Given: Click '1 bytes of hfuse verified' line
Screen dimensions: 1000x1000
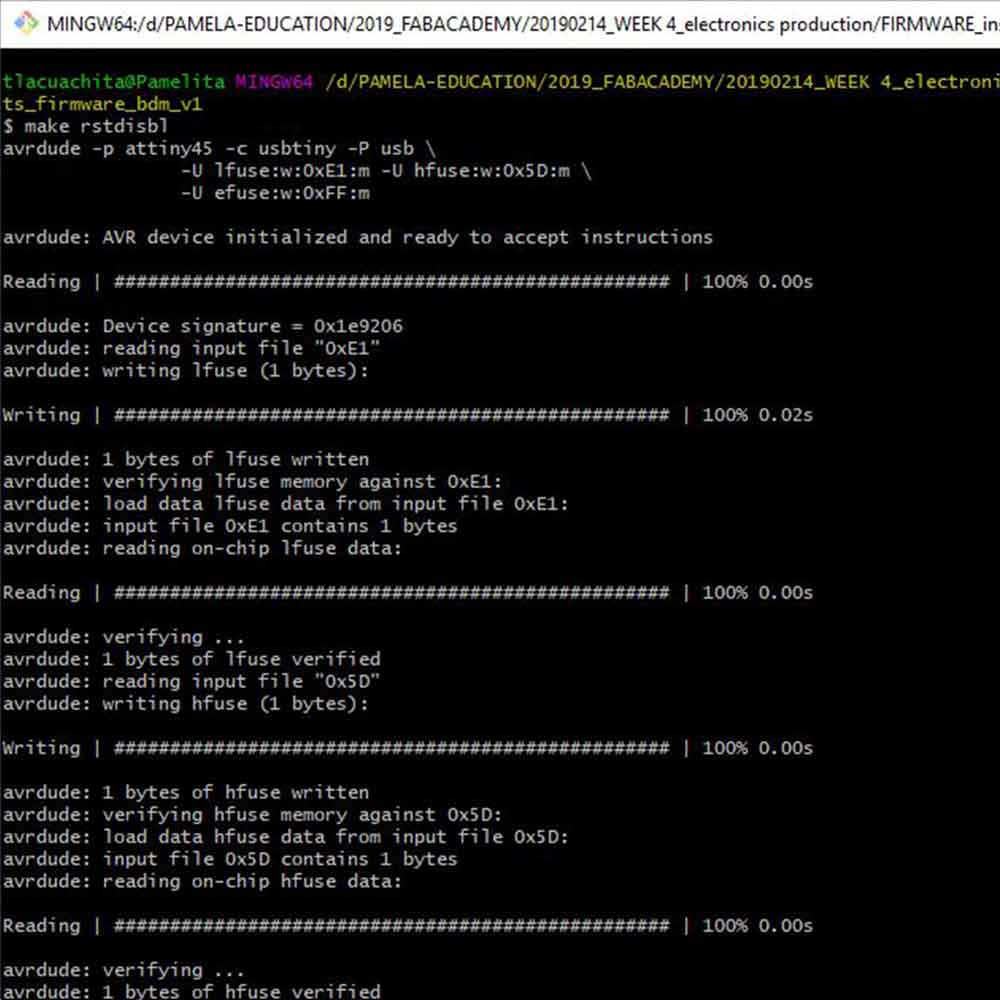Looking at the screenshot, I should coord(191,991).
